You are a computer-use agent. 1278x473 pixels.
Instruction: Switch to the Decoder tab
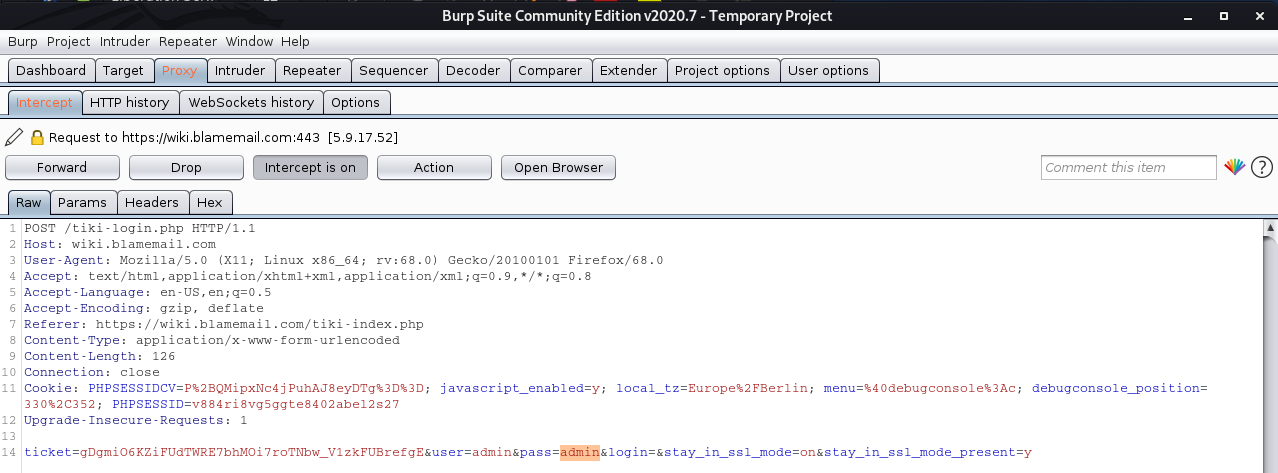(x=473, y=70)
